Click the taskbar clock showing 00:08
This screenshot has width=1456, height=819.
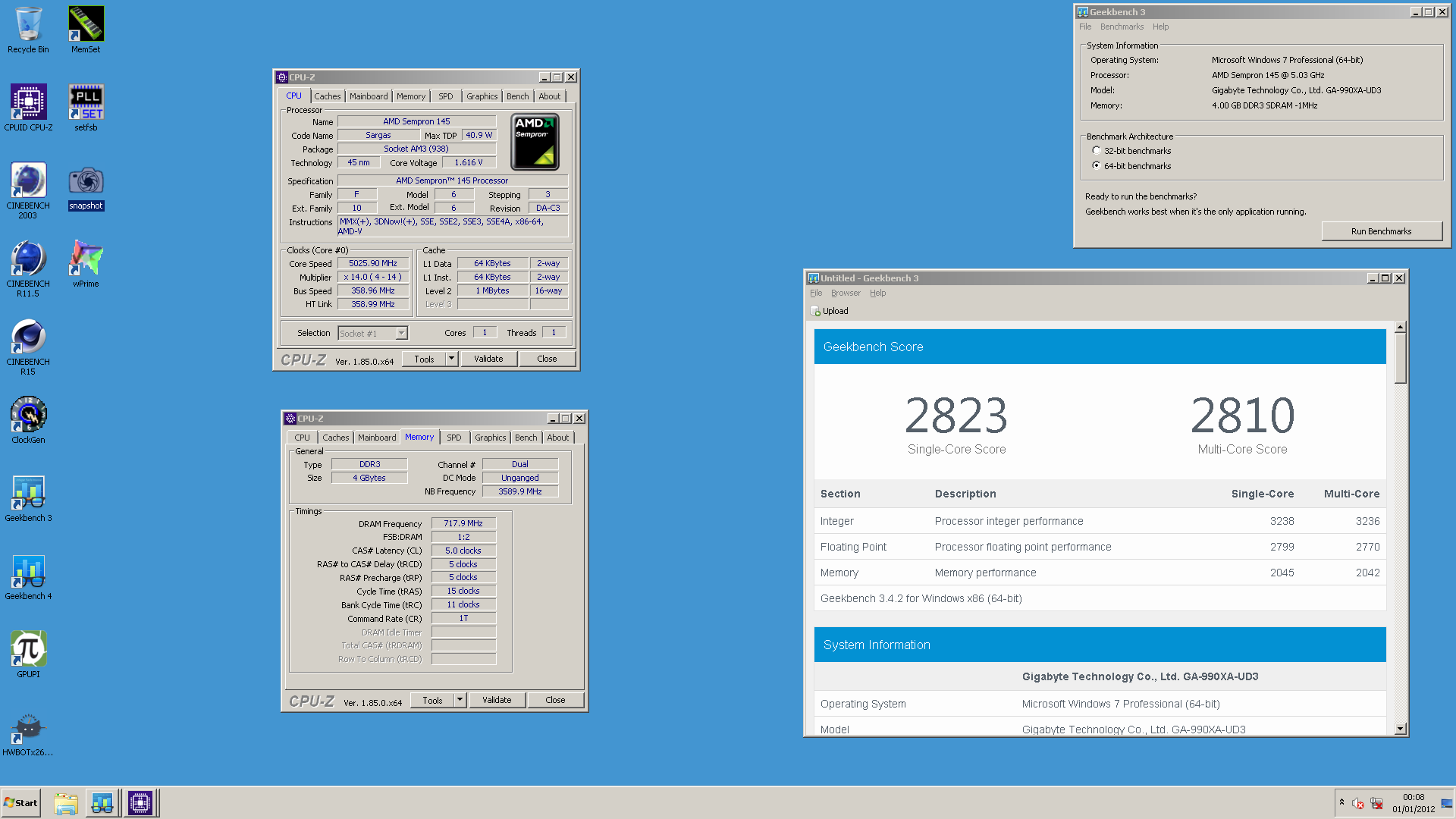[x=1414, y=803]
